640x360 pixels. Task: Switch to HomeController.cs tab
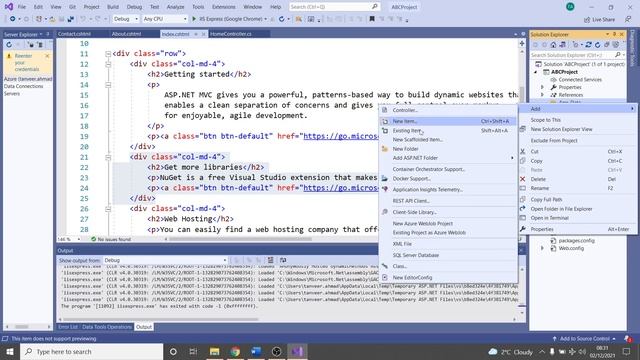pos(231,34)
